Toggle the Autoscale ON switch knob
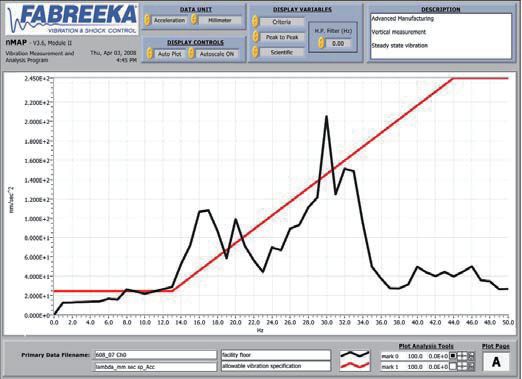The width and height of the screenshot is (522, 379). coord(191,53)
